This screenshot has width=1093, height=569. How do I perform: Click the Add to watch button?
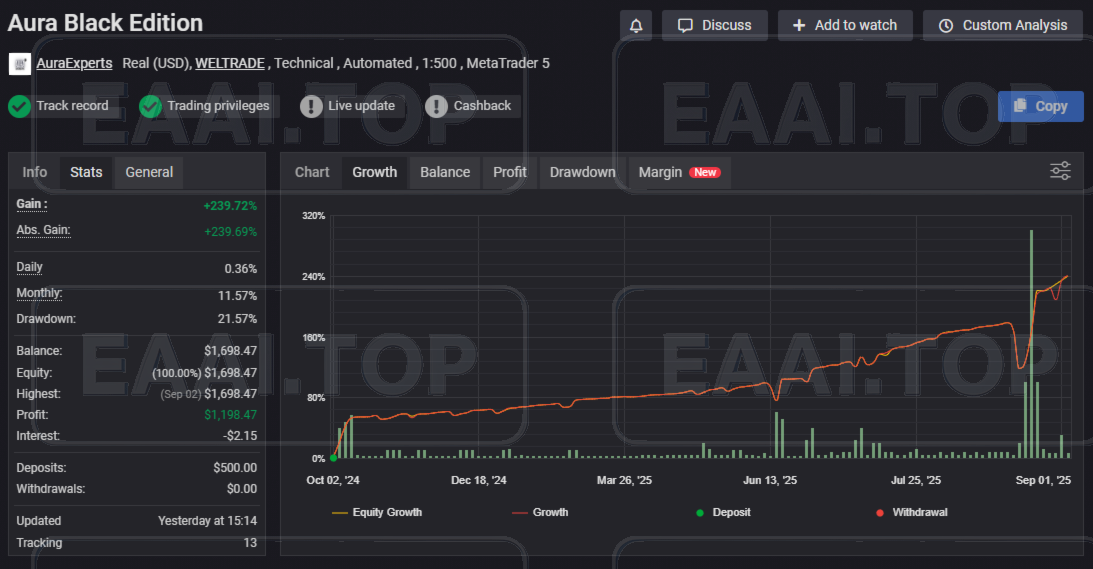(x=844, y=26)
